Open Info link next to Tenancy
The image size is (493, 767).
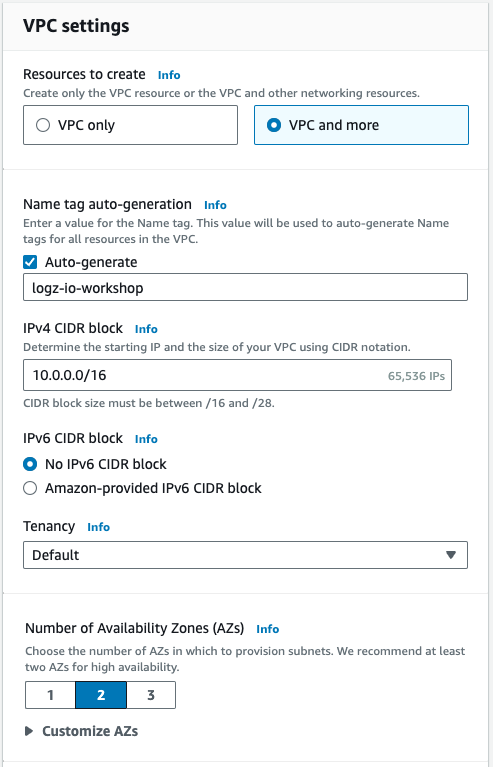point(98,527)
